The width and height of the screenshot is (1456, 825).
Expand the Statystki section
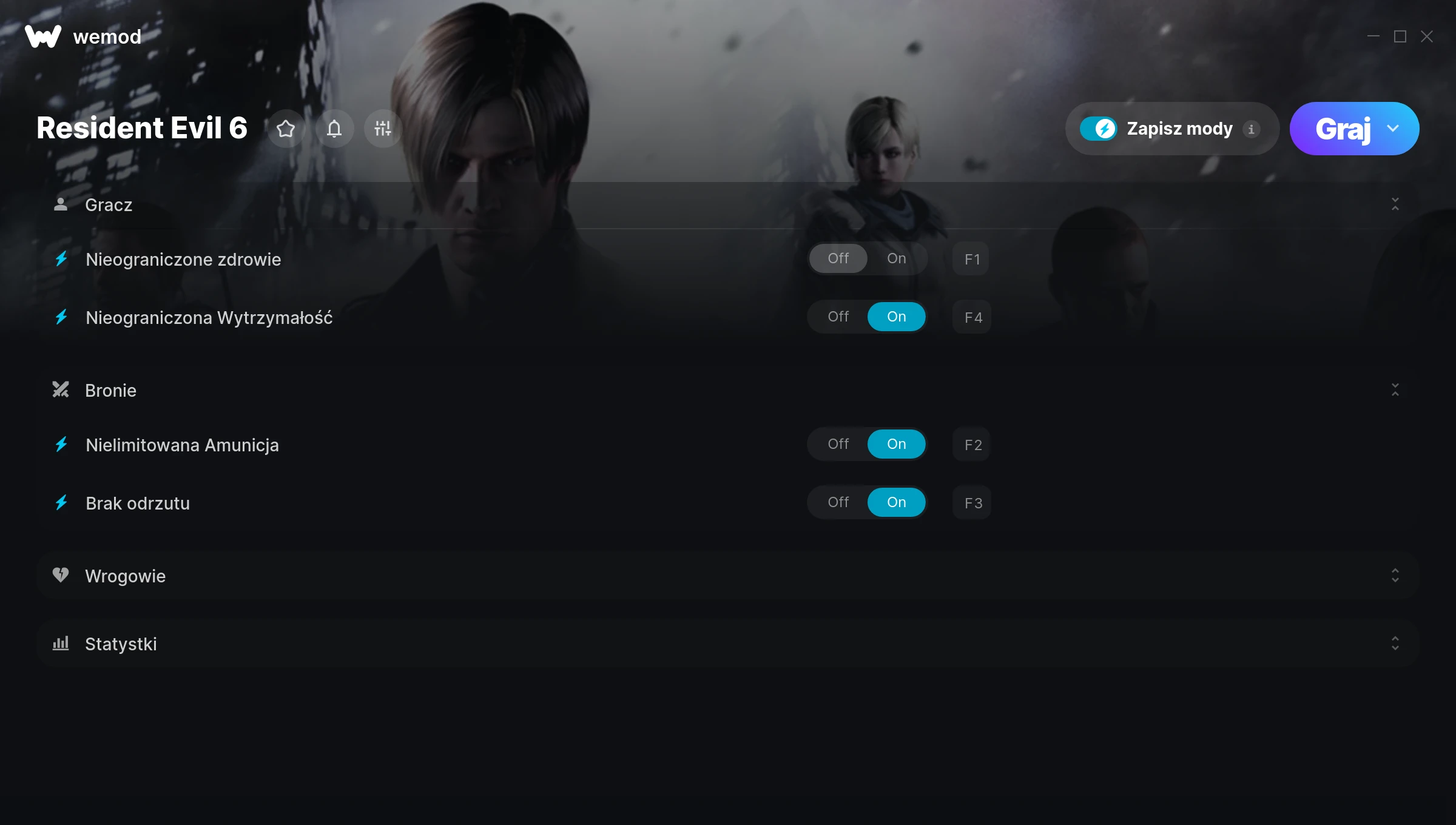1395,644
